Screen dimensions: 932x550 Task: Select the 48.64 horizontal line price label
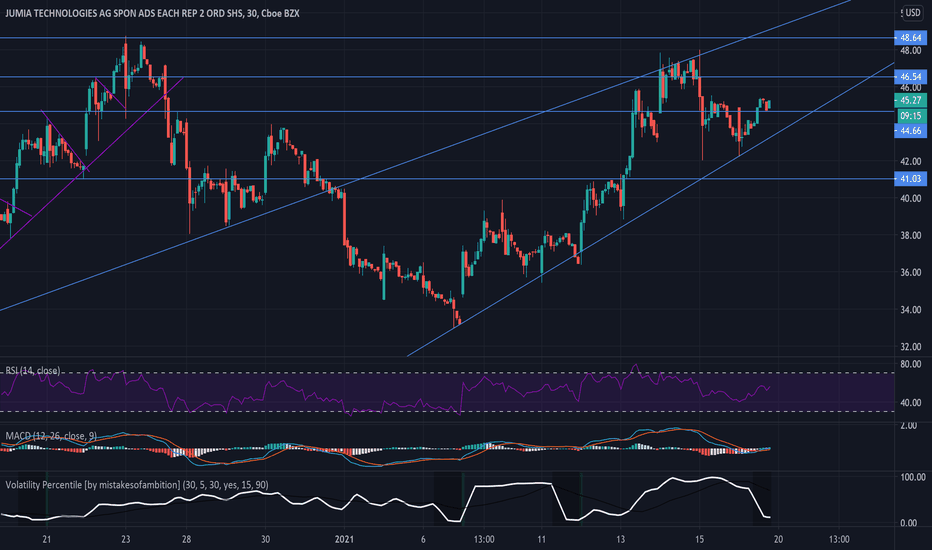click(x=910, y=37)
